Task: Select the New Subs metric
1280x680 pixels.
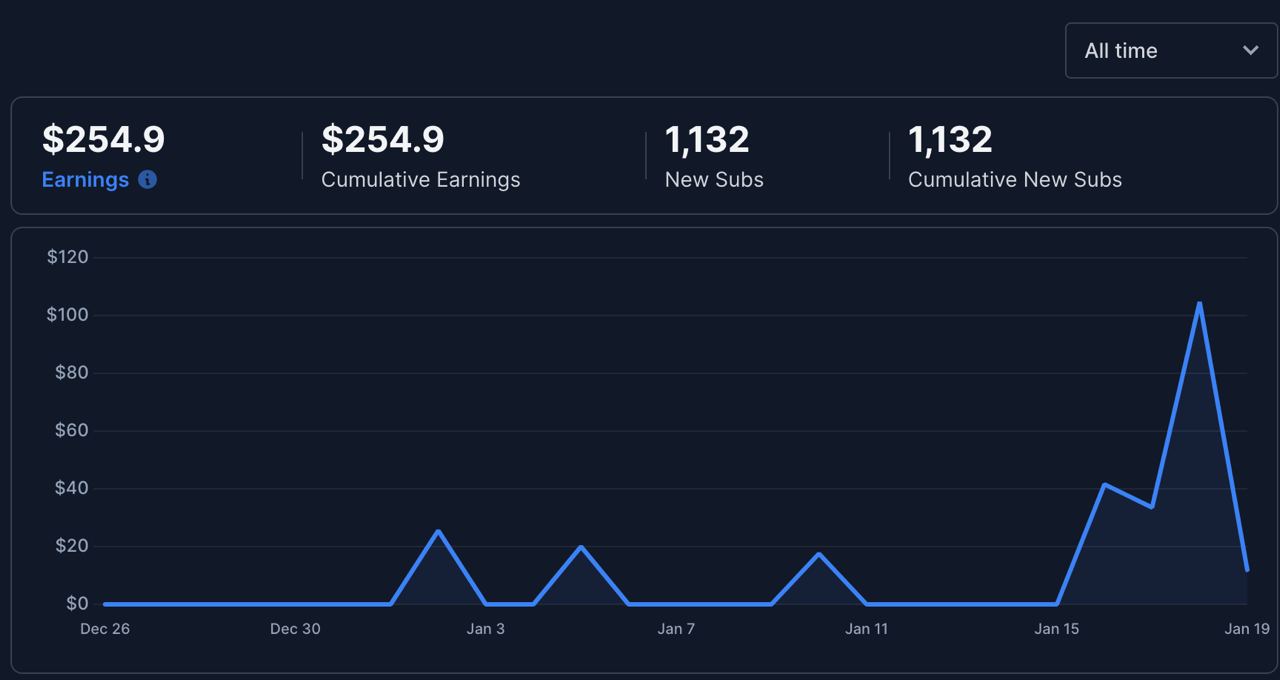Action: pyautogui.click(x=714, y=180)
